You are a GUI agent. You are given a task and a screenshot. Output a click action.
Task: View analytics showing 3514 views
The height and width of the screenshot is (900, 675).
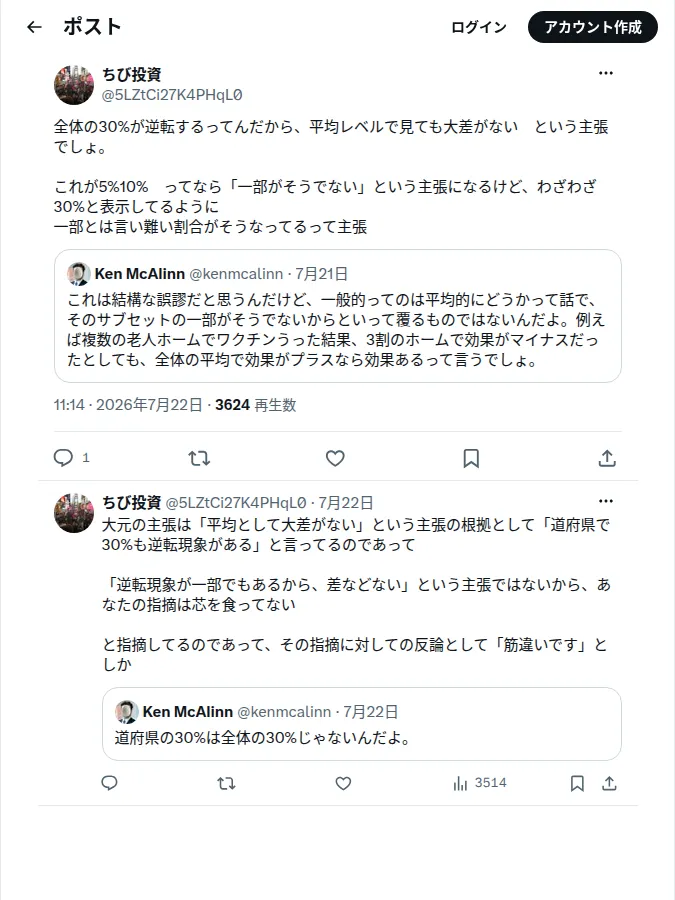(x=480, y=783)
